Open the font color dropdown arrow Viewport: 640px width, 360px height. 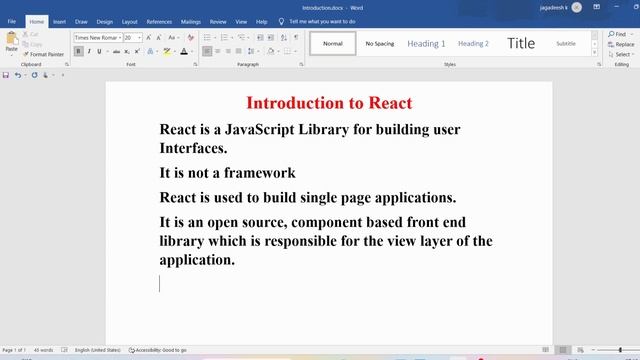(191, 51)
